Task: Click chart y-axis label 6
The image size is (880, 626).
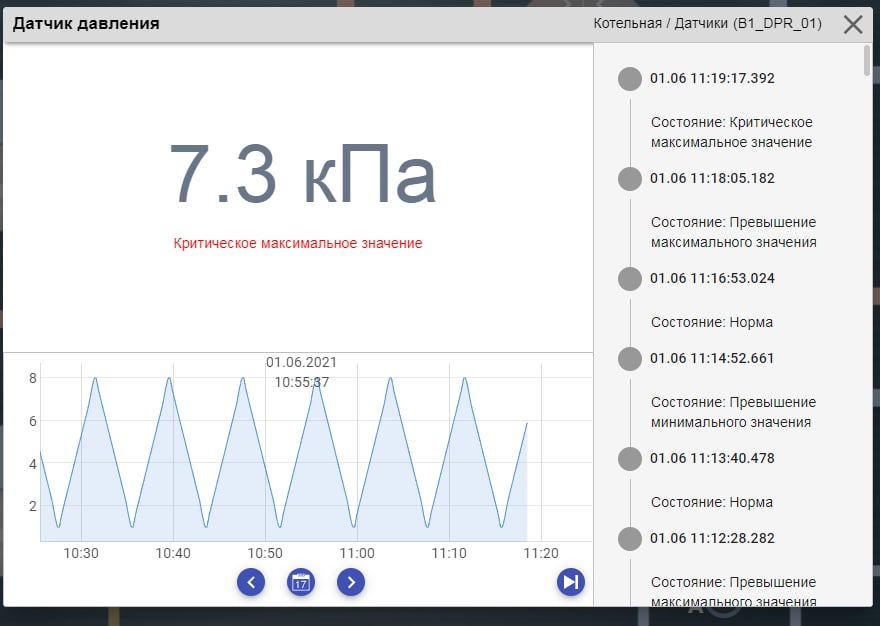Action: pyautogui.click(x=33, y=421)
